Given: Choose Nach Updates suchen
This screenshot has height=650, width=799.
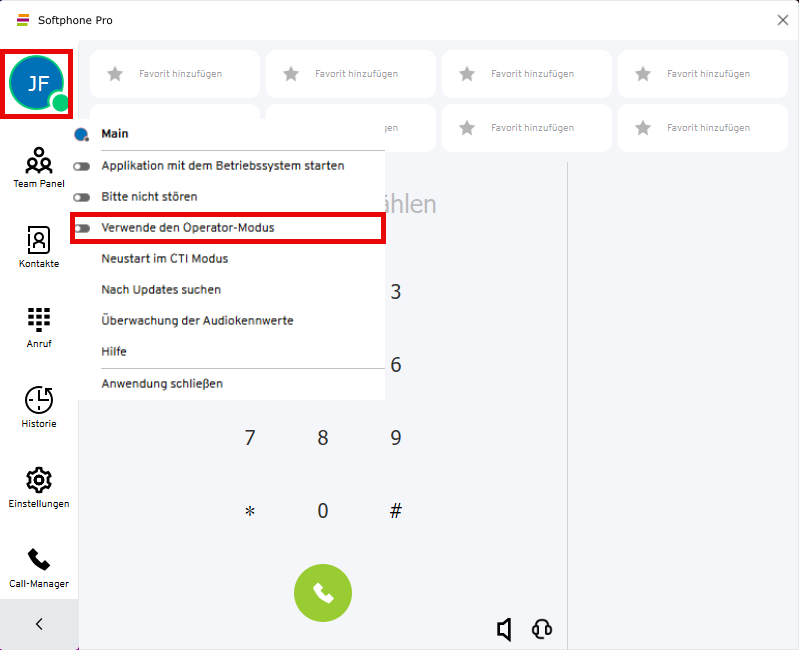Looking at the screenshot, I should tap(161, 290).
